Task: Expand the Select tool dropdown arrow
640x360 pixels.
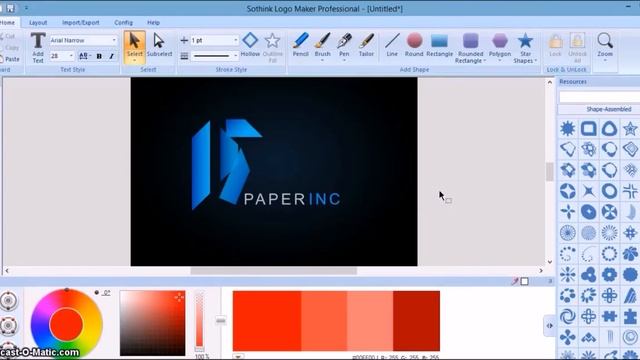Action: (134, 61)
